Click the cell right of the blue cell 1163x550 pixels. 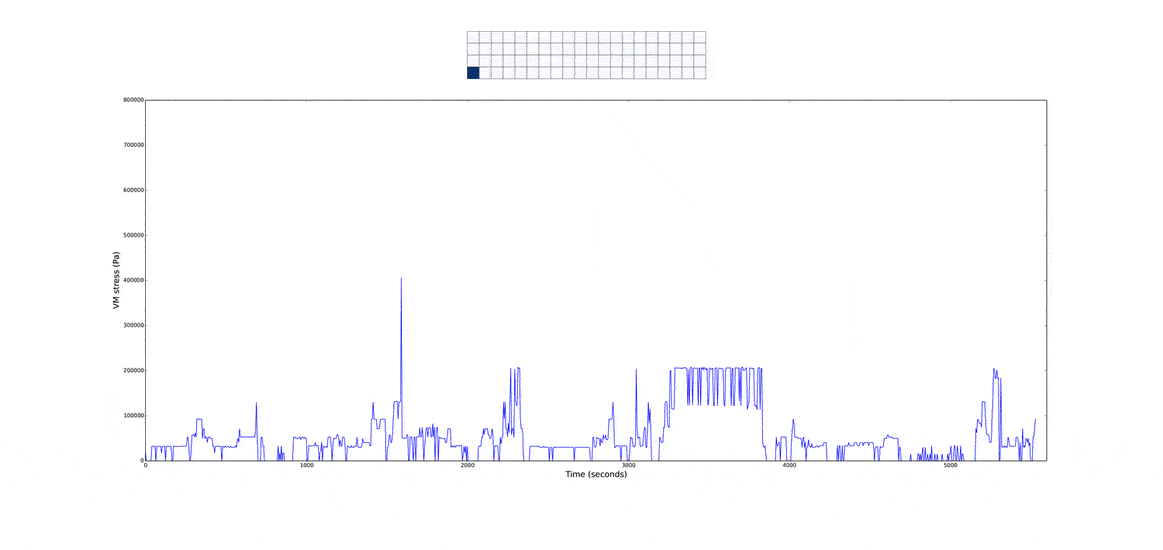click(x=485, y=73)
